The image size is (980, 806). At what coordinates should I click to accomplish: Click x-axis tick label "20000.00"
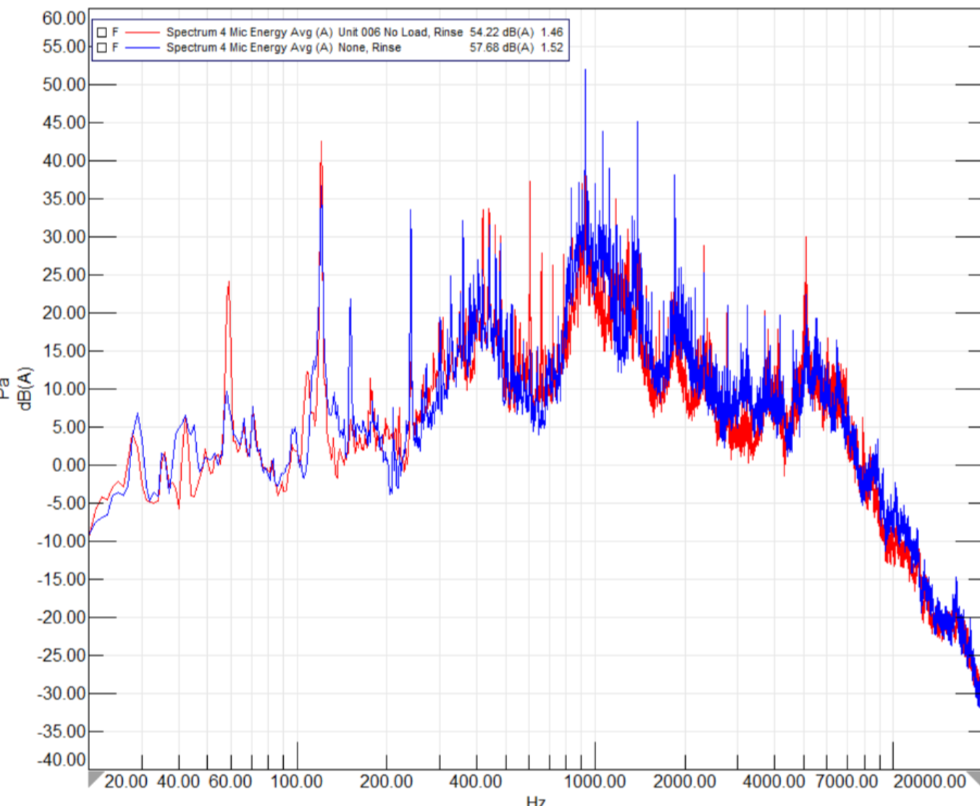click(930, 781)
